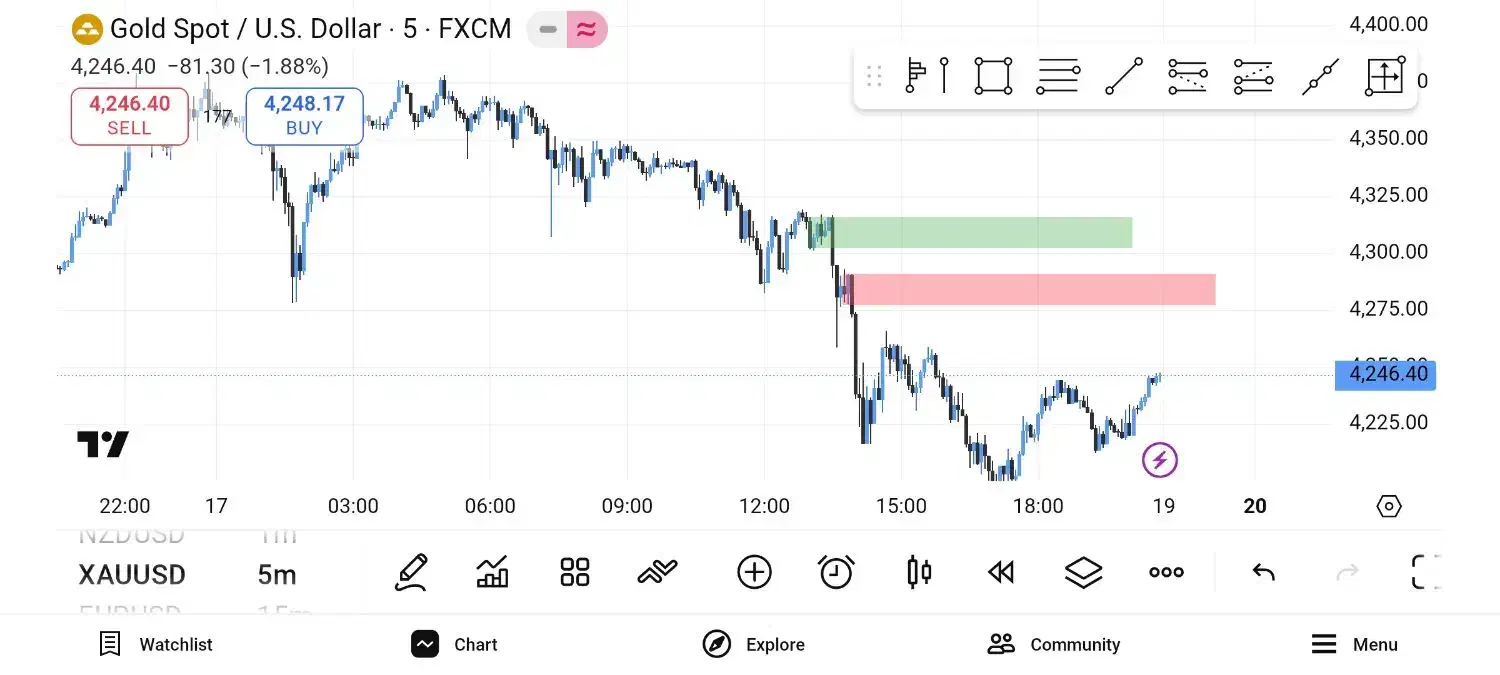Start bar replay rewind icon
Viewport: 1500px width, 675px height.
click(x=1001, y=573)
